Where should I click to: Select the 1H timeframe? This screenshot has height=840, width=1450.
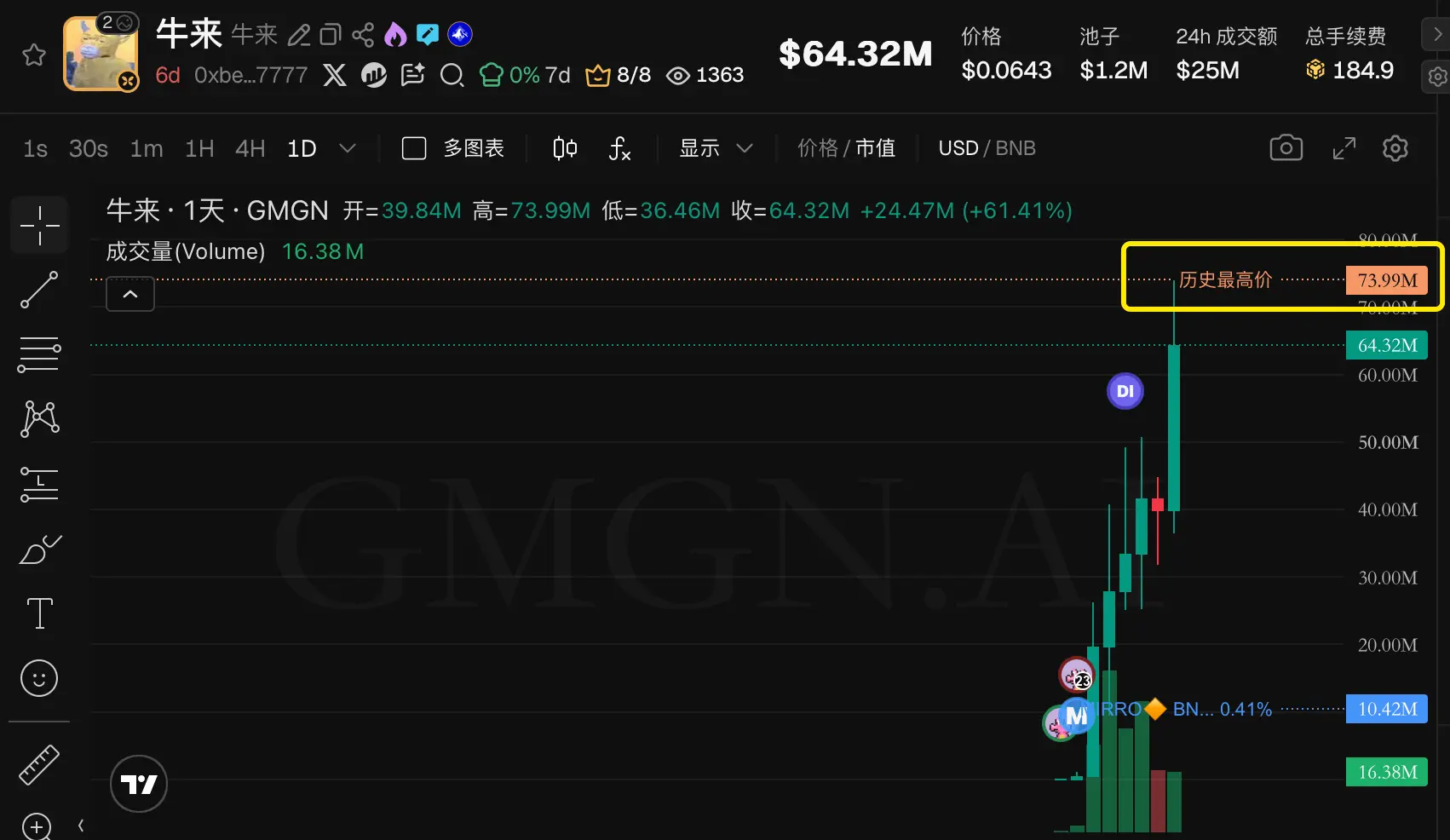click(x=199, y=149)
